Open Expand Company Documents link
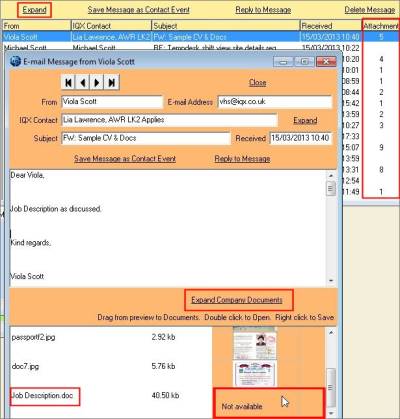Viewport: 400px width, 419px height. coord(237,300)
